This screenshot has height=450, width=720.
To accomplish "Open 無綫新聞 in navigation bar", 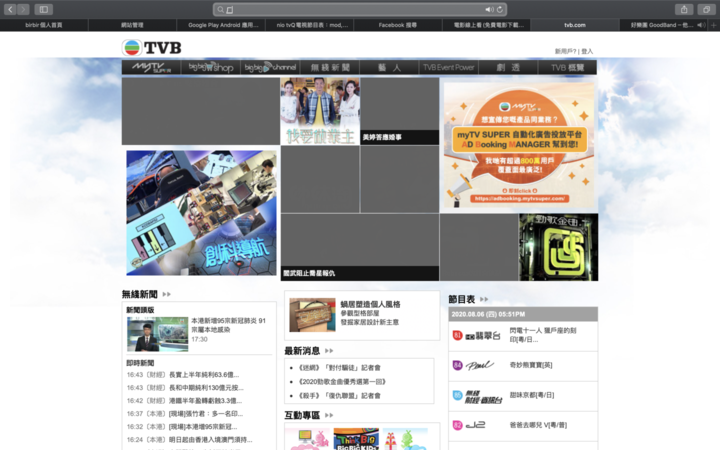I will coord(330,68).
